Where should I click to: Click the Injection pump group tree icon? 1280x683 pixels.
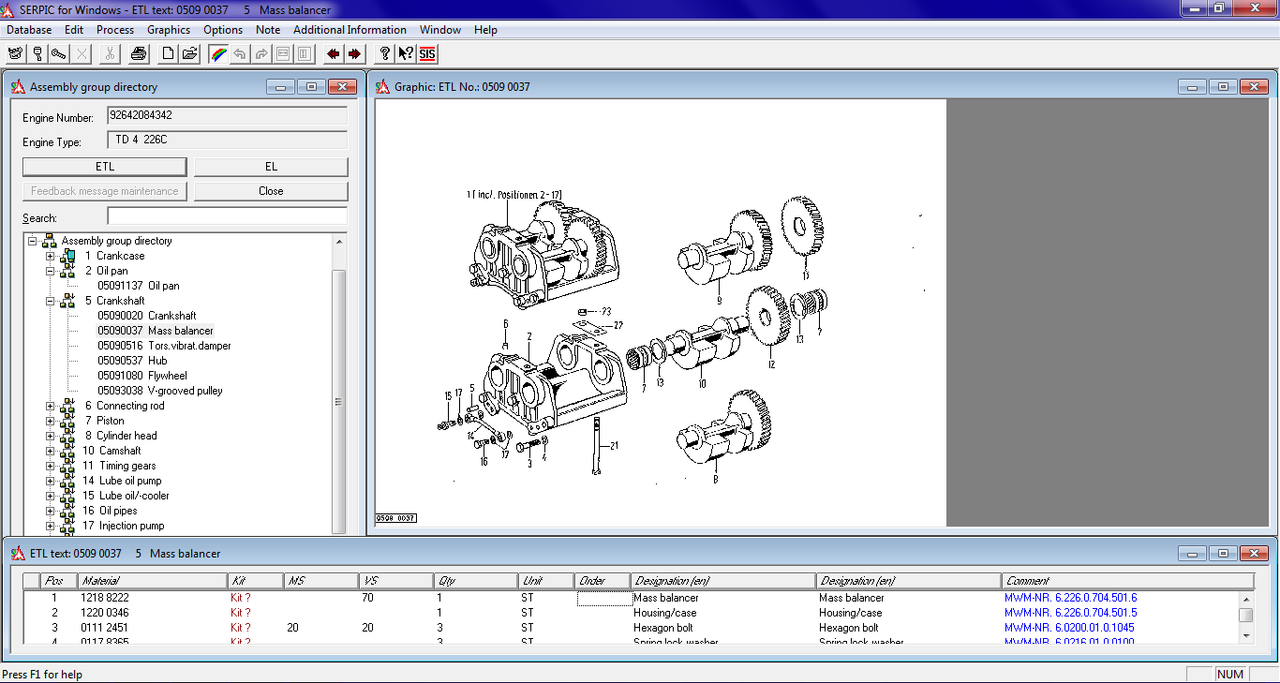tap(68, 526)
